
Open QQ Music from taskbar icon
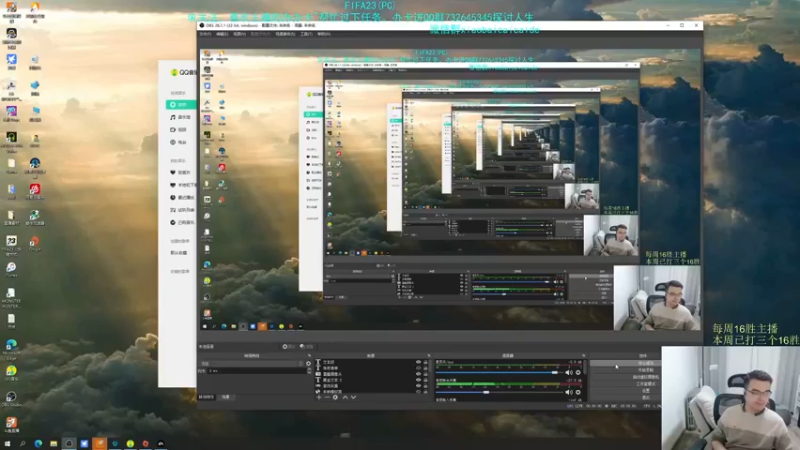click(x=130, y=444)
